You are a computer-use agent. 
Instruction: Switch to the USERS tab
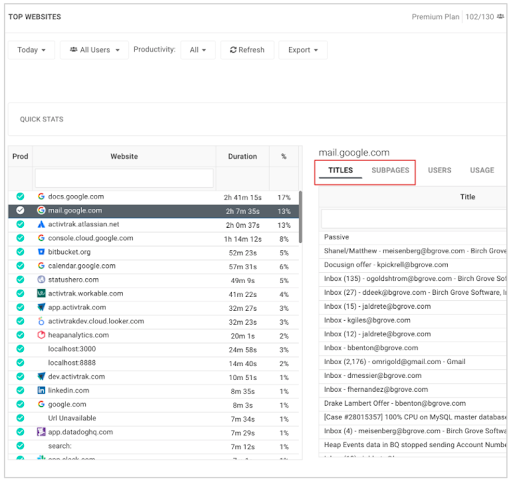(439, 170)
